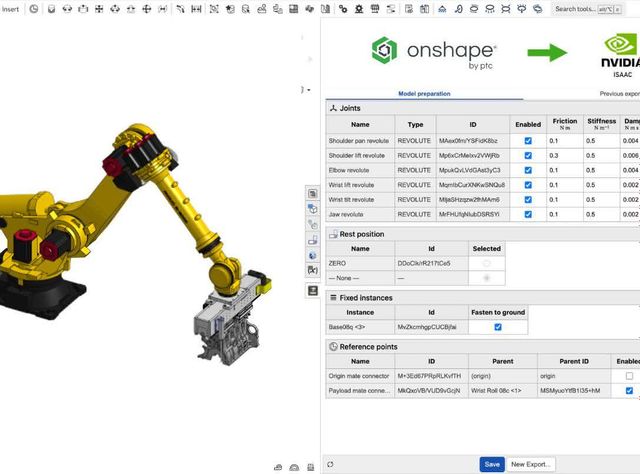Screen dimensions: 640x474
Task: Click the Joints section icon
Action: click(x=333, y=108)
